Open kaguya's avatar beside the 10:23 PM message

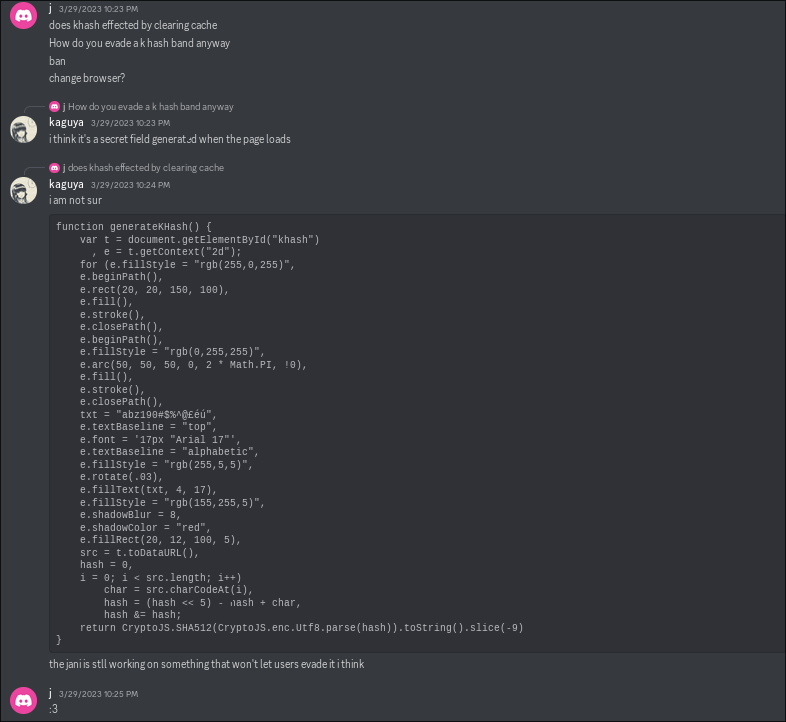tap(24, 130)
